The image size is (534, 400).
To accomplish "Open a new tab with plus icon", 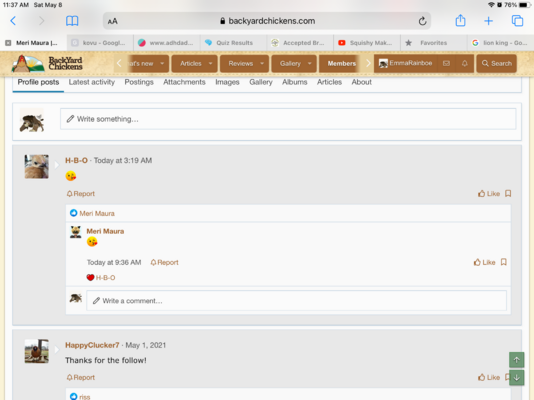I will click(488, 21).
